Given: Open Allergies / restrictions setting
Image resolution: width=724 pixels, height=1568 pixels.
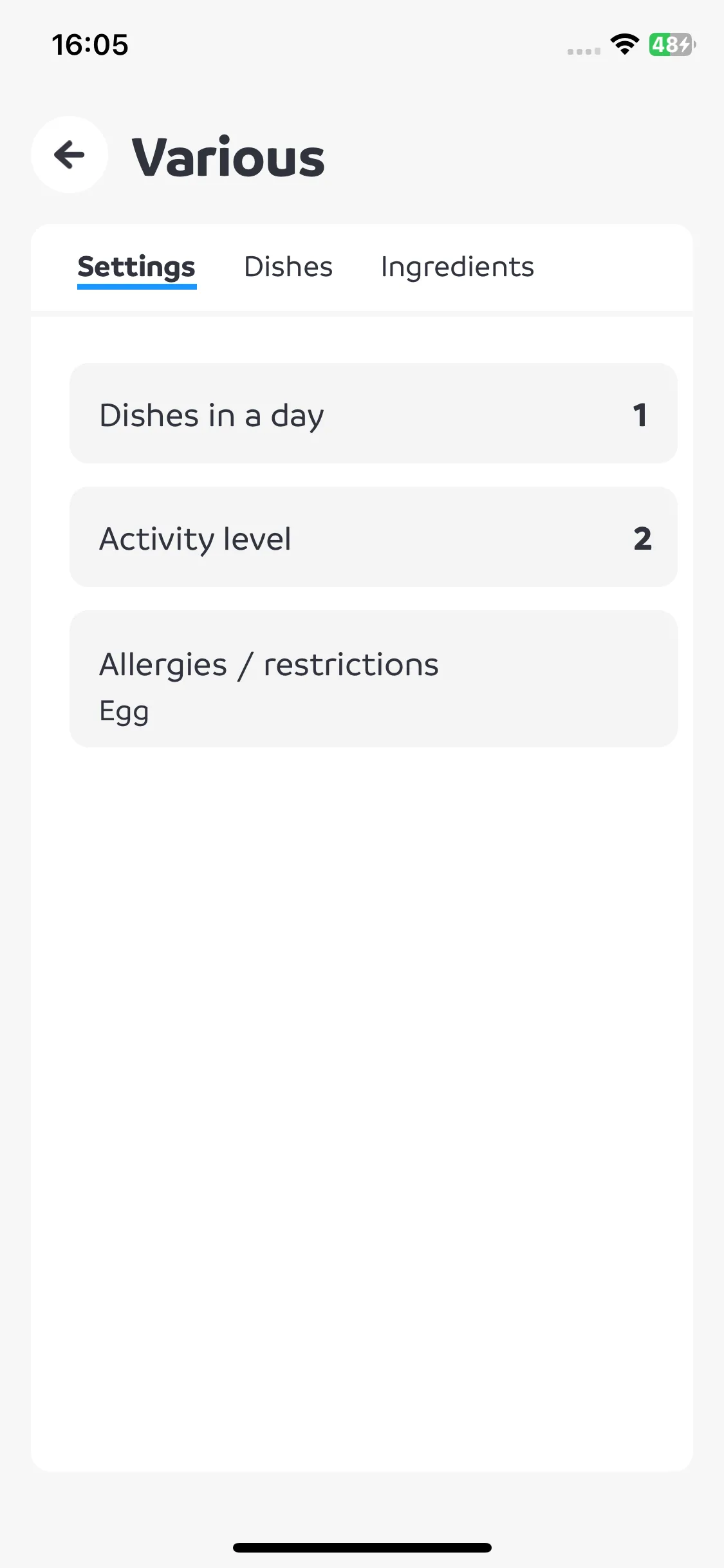Looking at the screenshot, I should pyautogui.click(x=373, y=678).
